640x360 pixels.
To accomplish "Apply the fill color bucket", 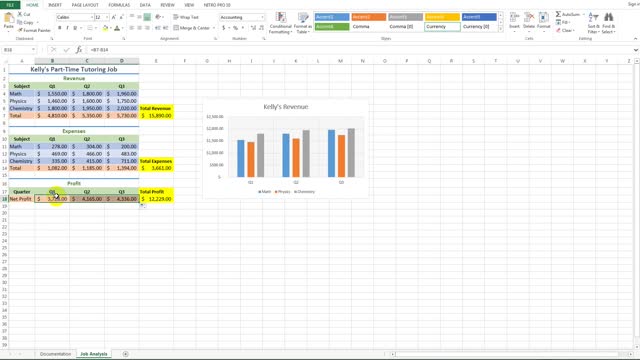I will (x=105, y=28).
